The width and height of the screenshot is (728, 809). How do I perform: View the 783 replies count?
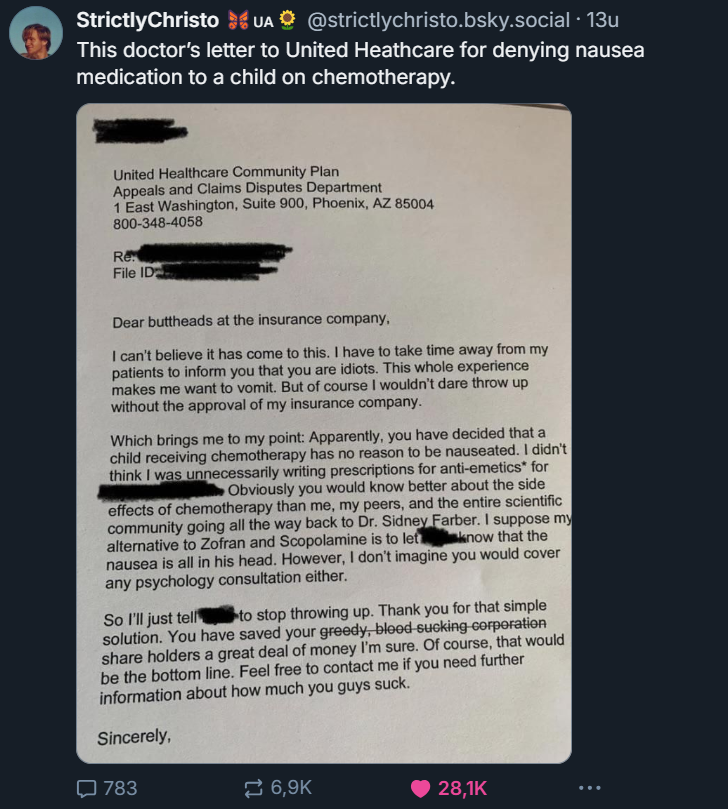point(120,788)
